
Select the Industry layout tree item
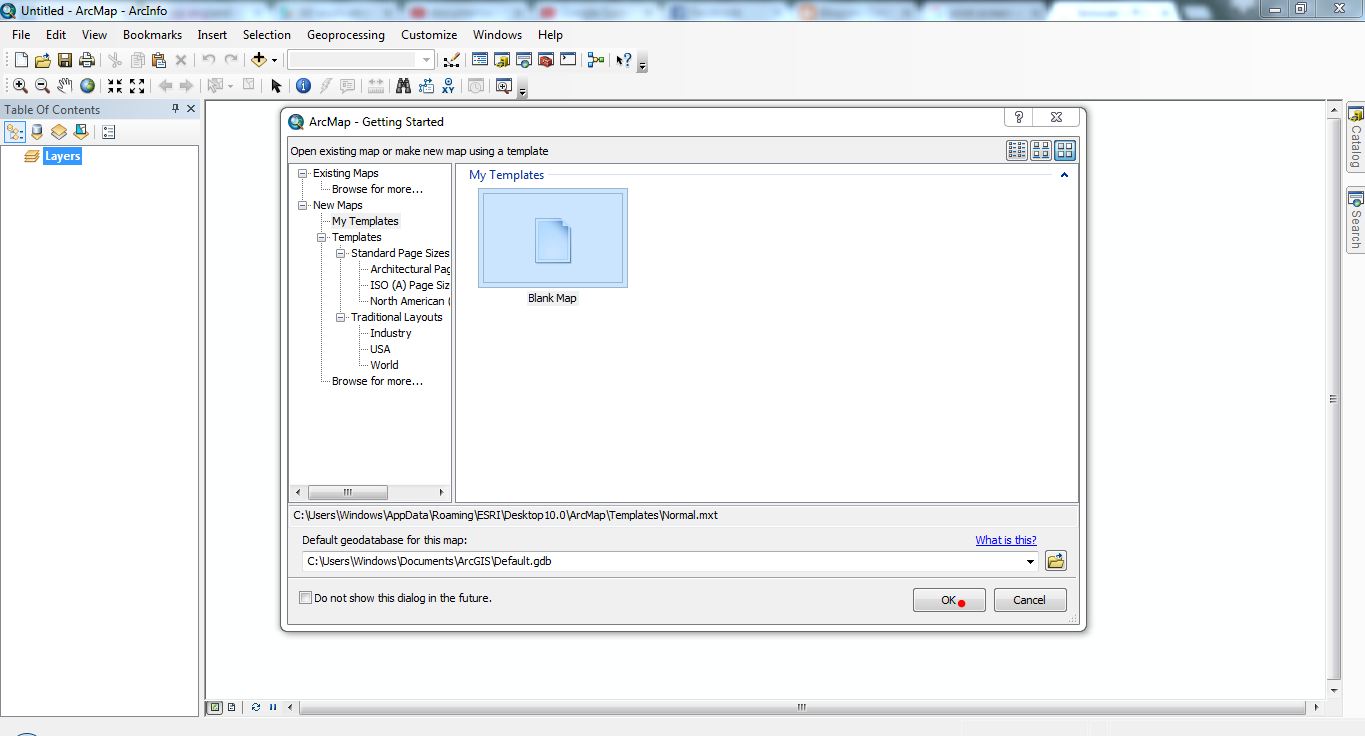(x=391, y=333)
